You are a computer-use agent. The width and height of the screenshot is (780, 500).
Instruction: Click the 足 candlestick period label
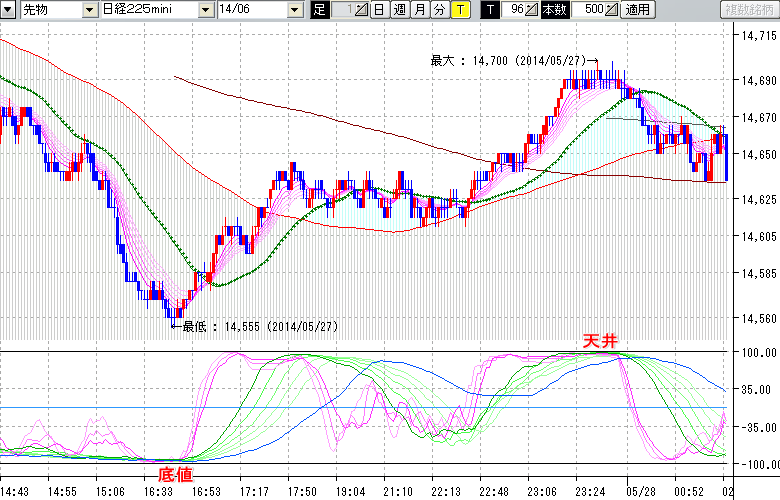(319, 10)
